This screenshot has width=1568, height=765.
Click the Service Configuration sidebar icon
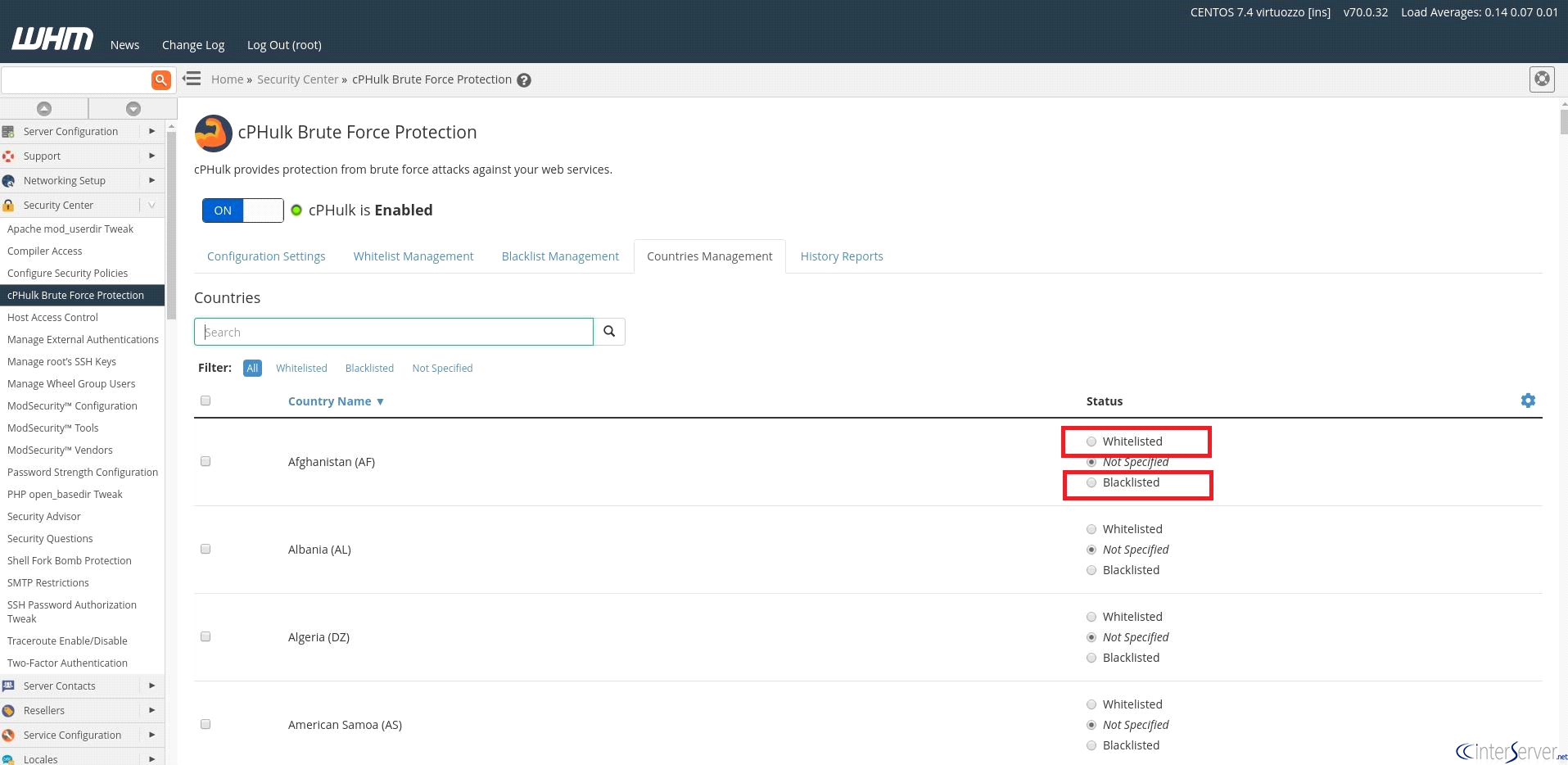coord(8,736)
